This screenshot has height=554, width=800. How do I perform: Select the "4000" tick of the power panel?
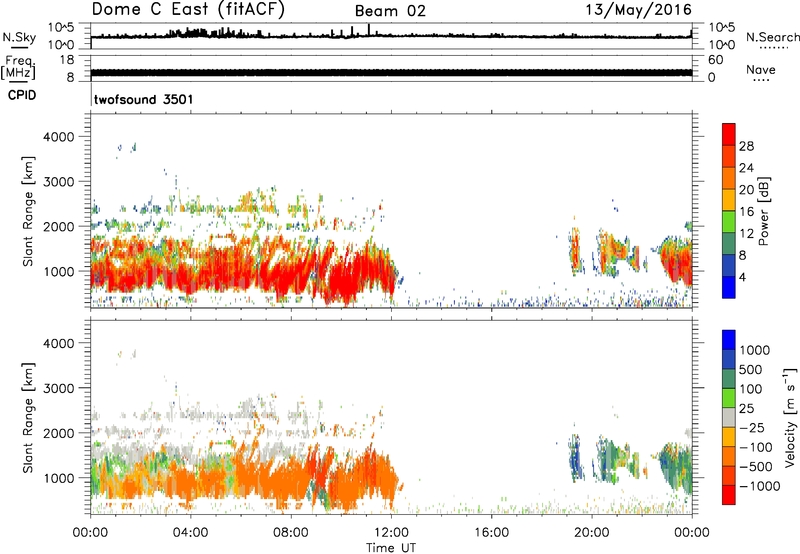click(x=58, y=137)
